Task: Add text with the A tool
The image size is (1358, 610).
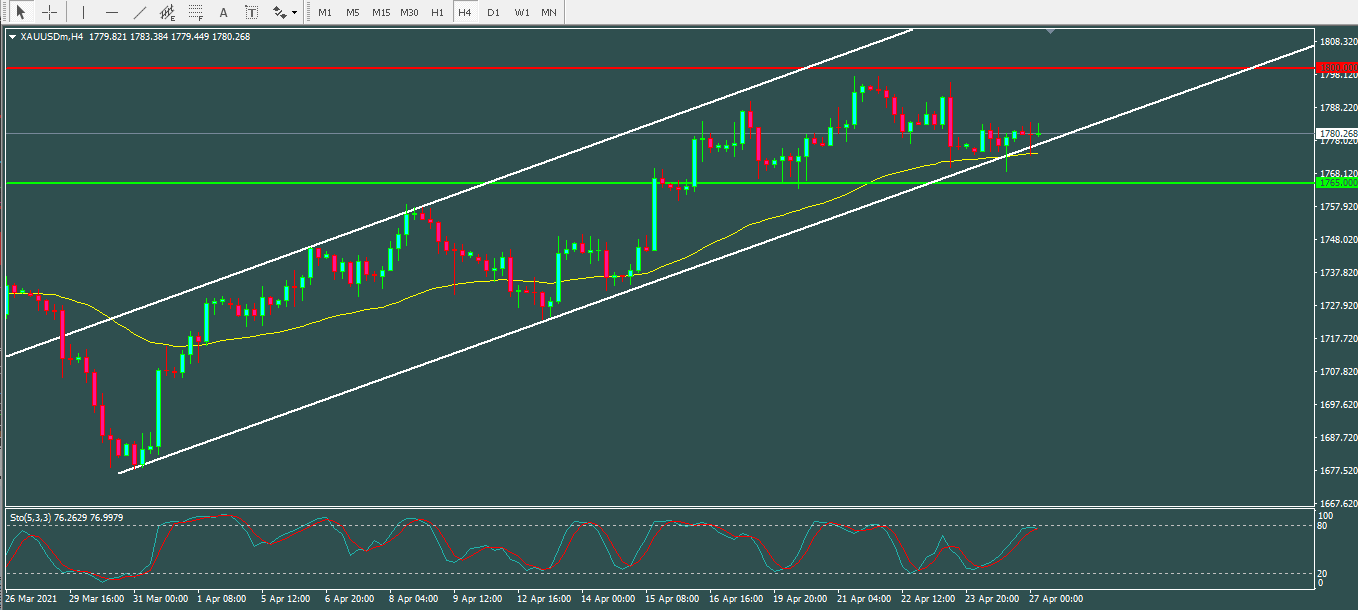Action: (x=223, y=13)
